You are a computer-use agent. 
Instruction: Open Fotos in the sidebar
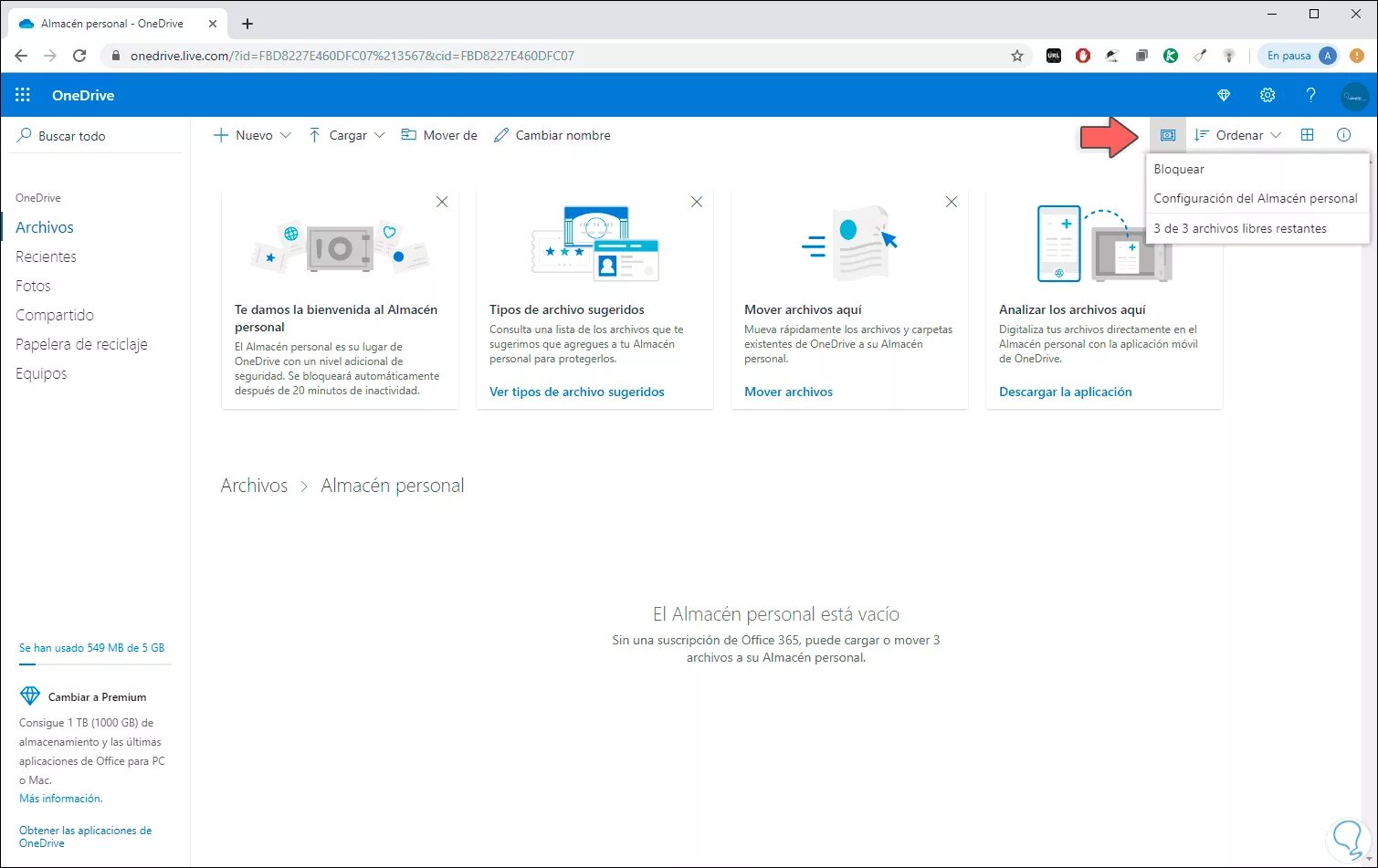pyautogui.click(x=33, y=286)
